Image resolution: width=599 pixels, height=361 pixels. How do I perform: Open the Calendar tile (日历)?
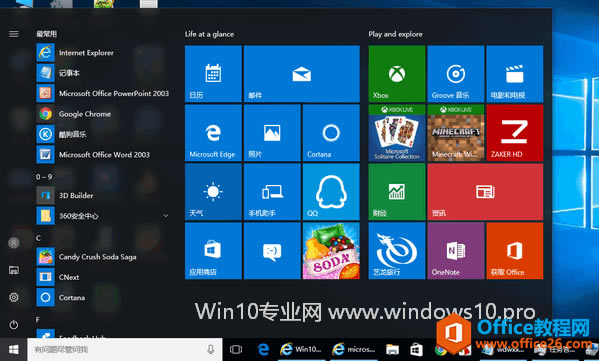pos(213,74)
